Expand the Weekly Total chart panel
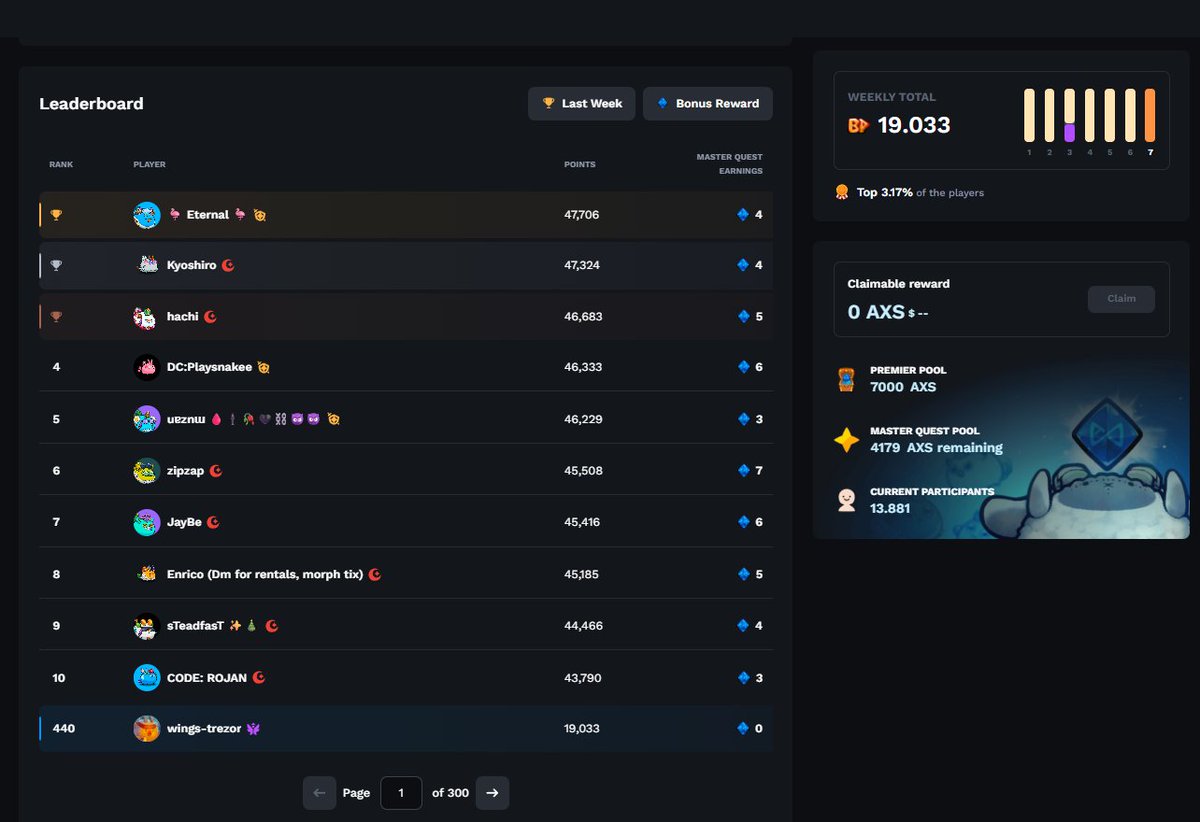Screen dimensions: 1200x822 point(1000,120)
